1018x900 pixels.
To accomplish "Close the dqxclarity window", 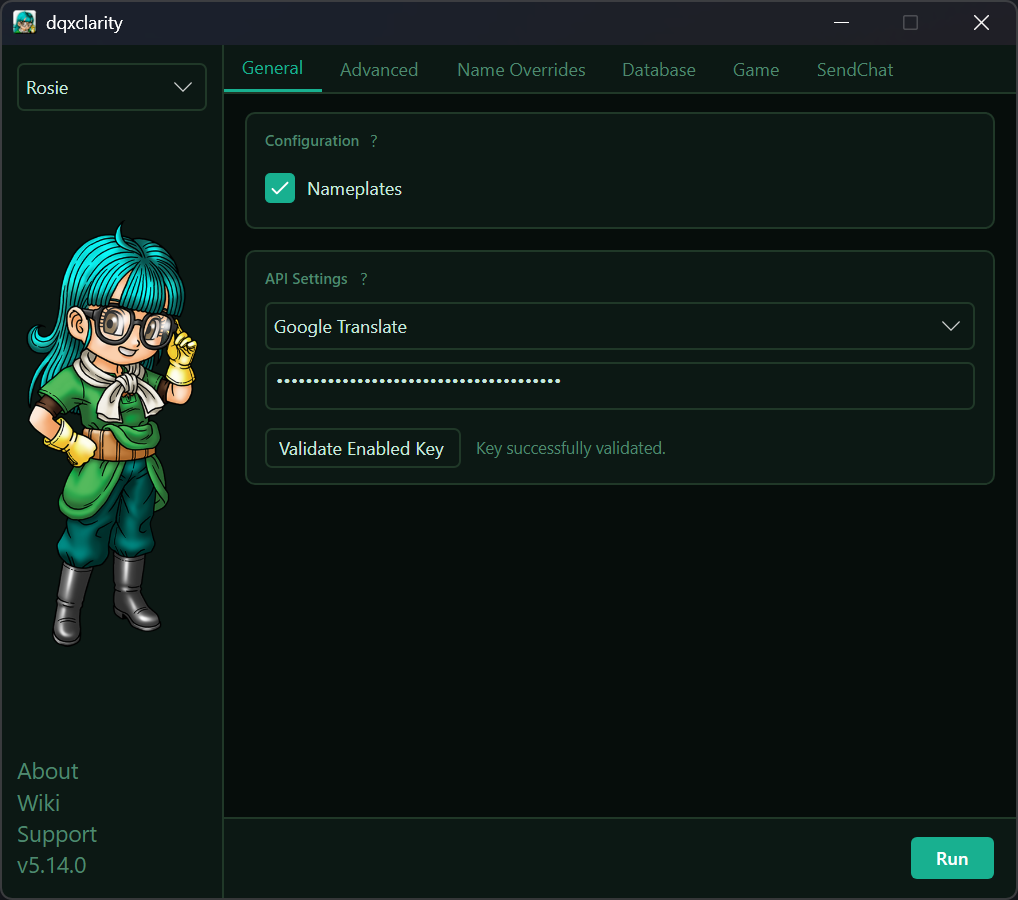I will (x=981, y=23).
